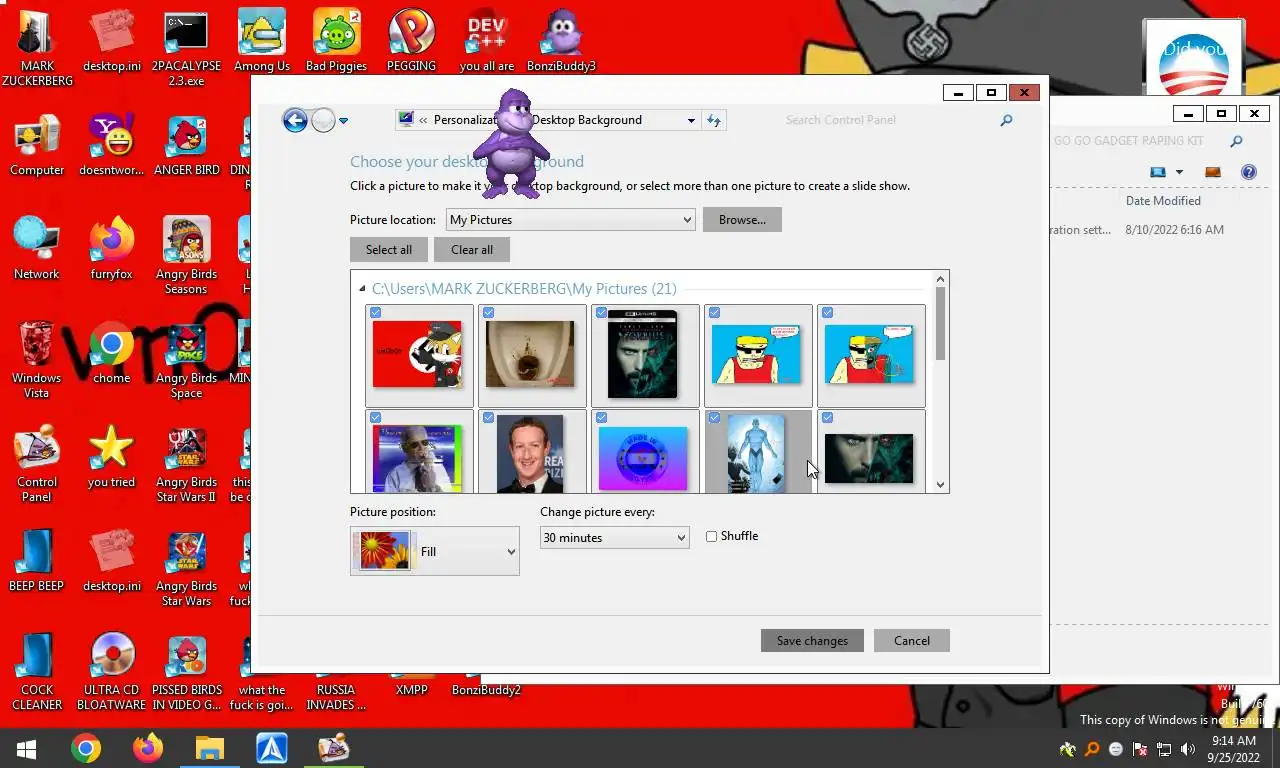Collapse the My Pictures (21) group

[x=362, y=289]
